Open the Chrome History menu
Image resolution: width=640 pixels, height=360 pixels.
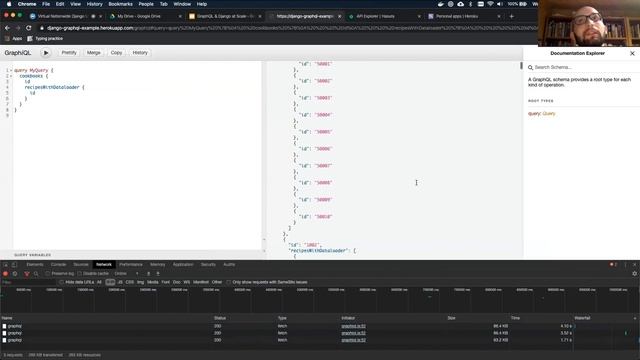point(95,4)
